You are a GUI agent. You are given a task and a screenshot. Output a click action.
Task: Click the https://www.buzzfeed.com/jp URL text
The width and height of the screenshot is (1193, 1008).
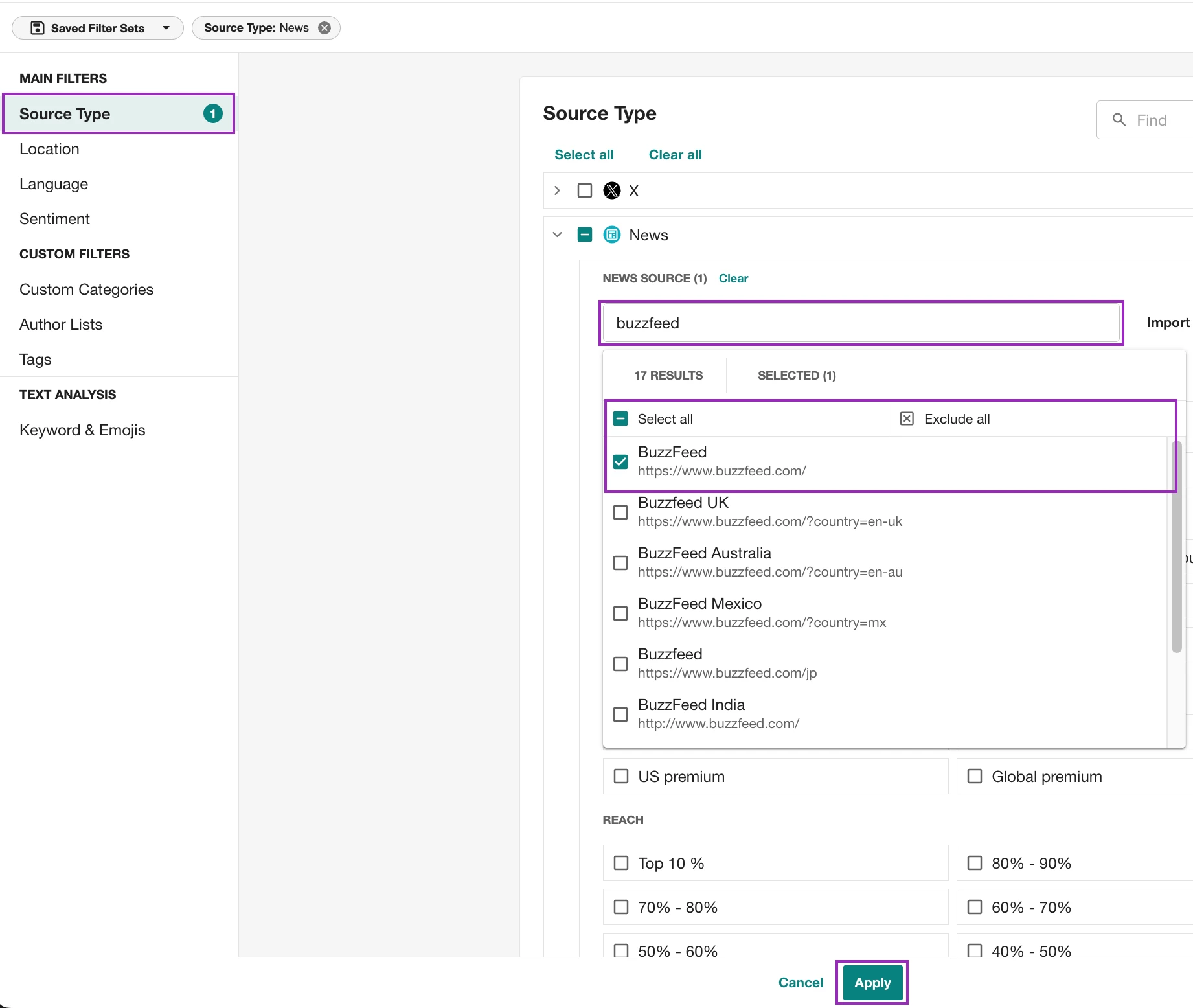coord(727,673)
